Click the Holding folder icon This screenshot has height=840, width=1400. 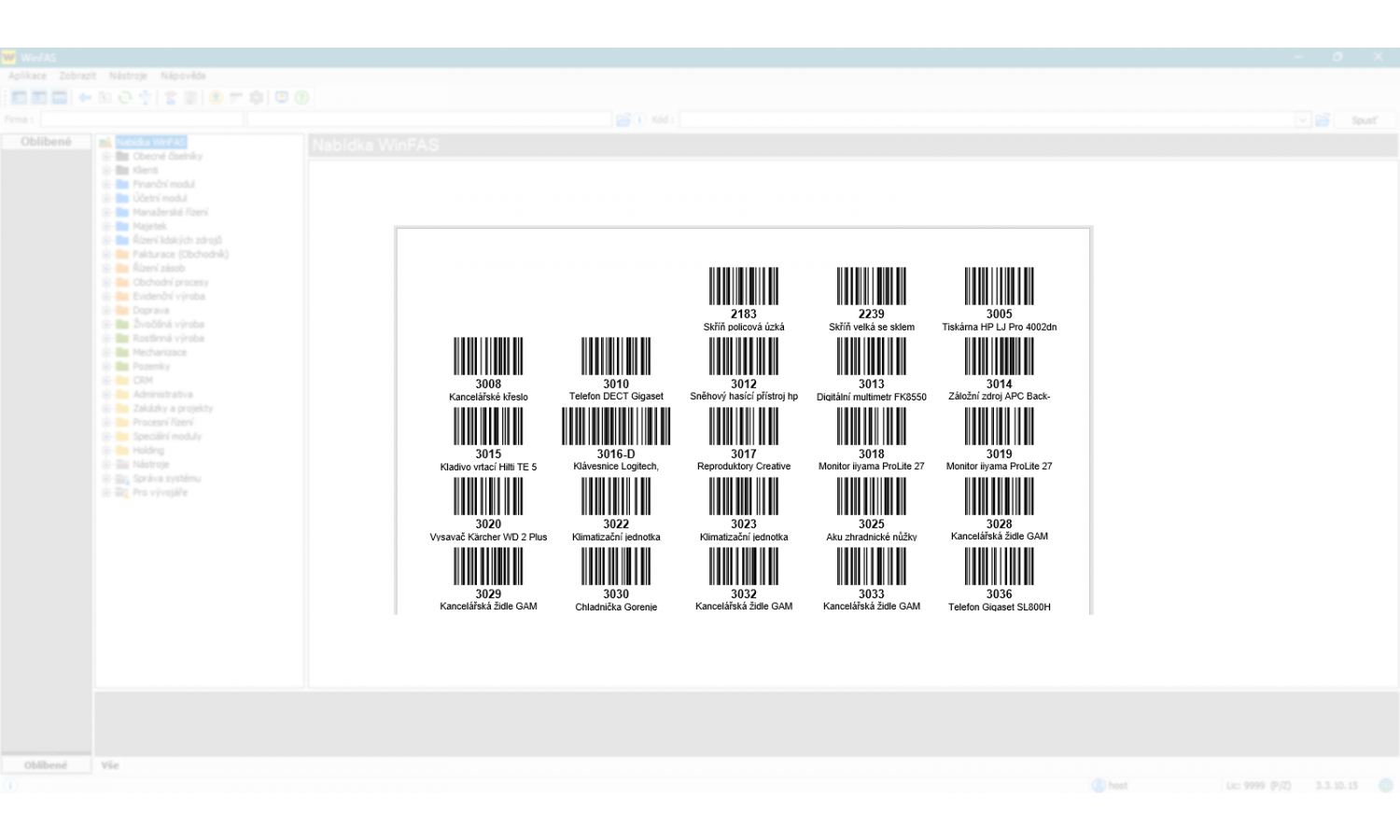pyautogui.click(x=121, y=450)
